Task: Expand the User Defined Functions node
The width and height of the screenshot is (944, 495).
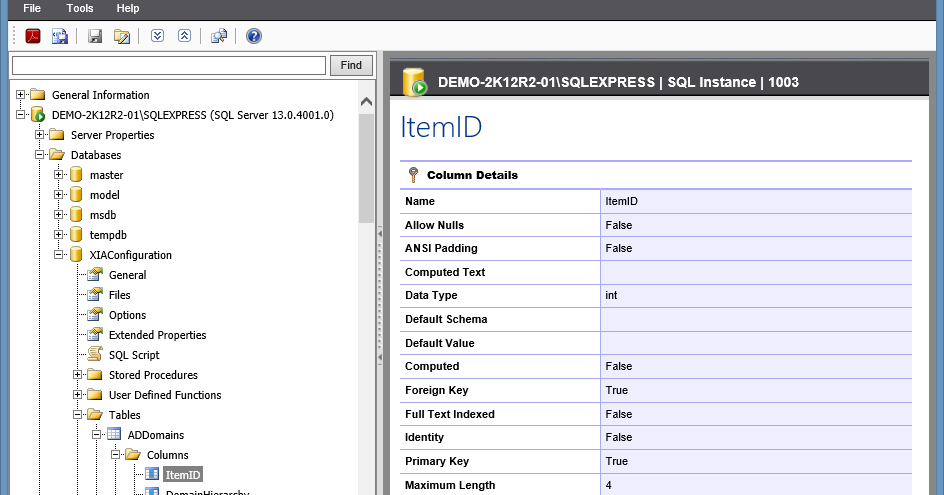Action: coord(78,394)
